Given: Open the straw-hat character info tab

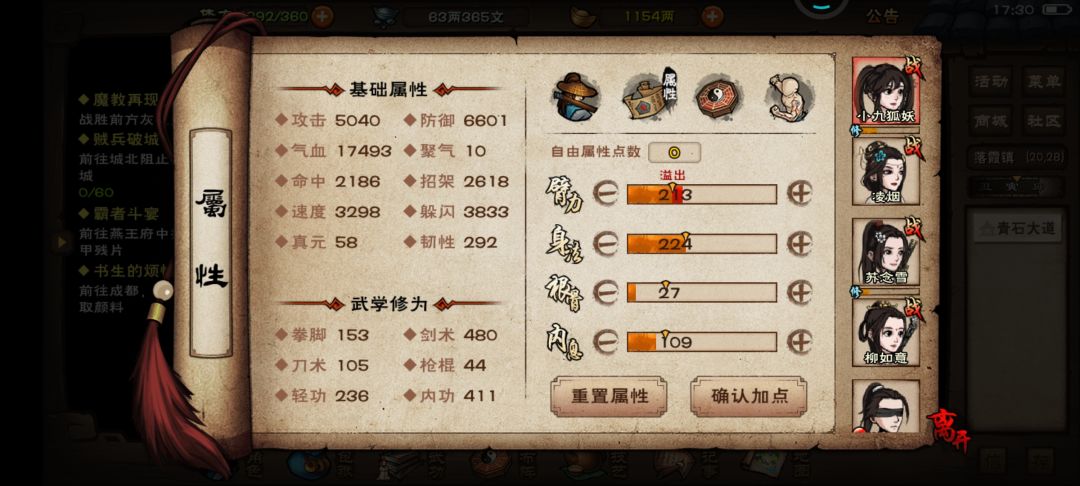Looking at the screenshot, I should point(577,97).
